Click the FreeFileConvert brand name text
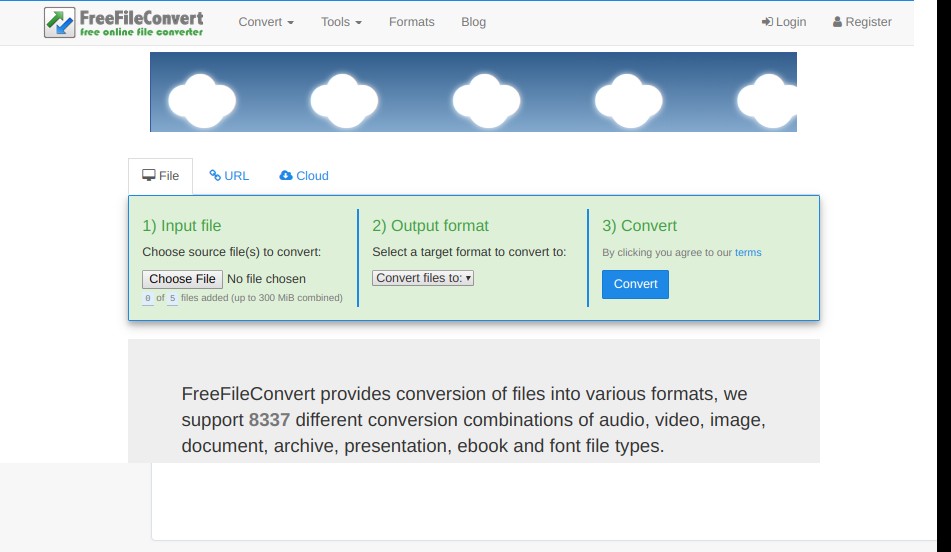This screenshot has width=951, height=552. 141,18
